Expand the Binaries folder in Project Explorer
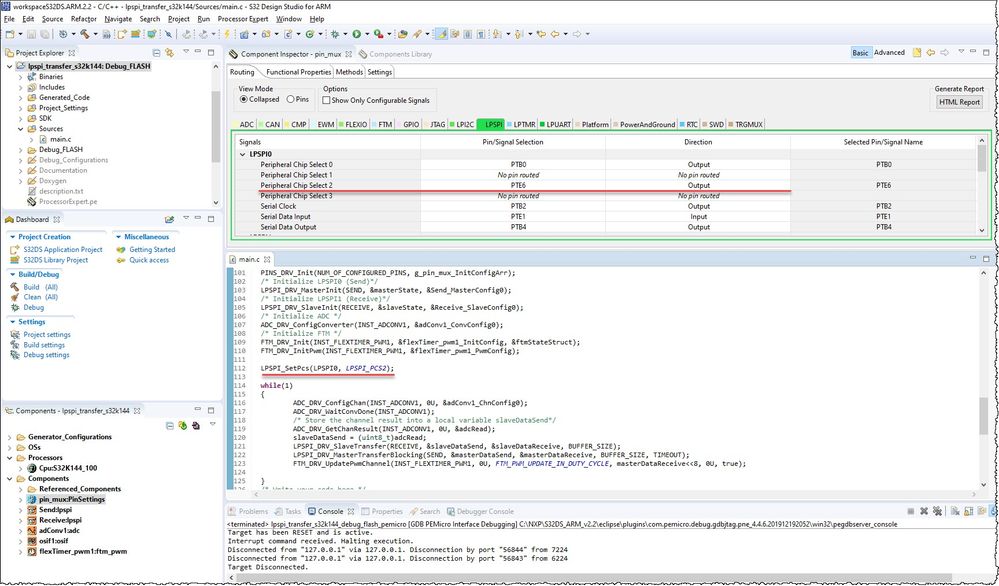Image resolution: width=999 pixels, height=586 pixels. click(x=20, y=77)
